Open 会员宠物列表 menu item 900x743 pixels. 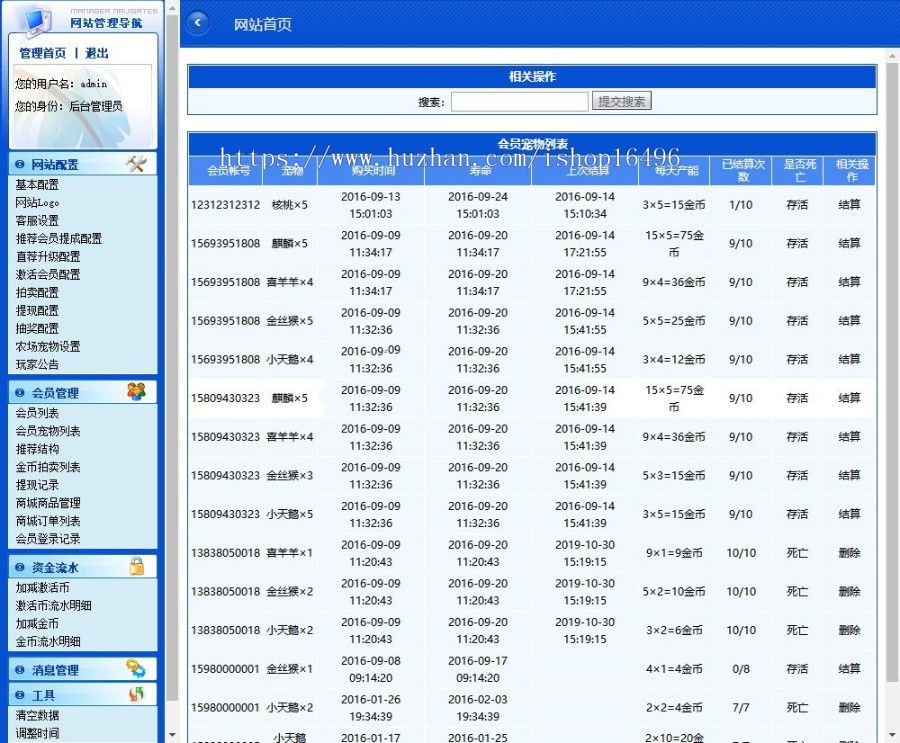pos(48,431)
